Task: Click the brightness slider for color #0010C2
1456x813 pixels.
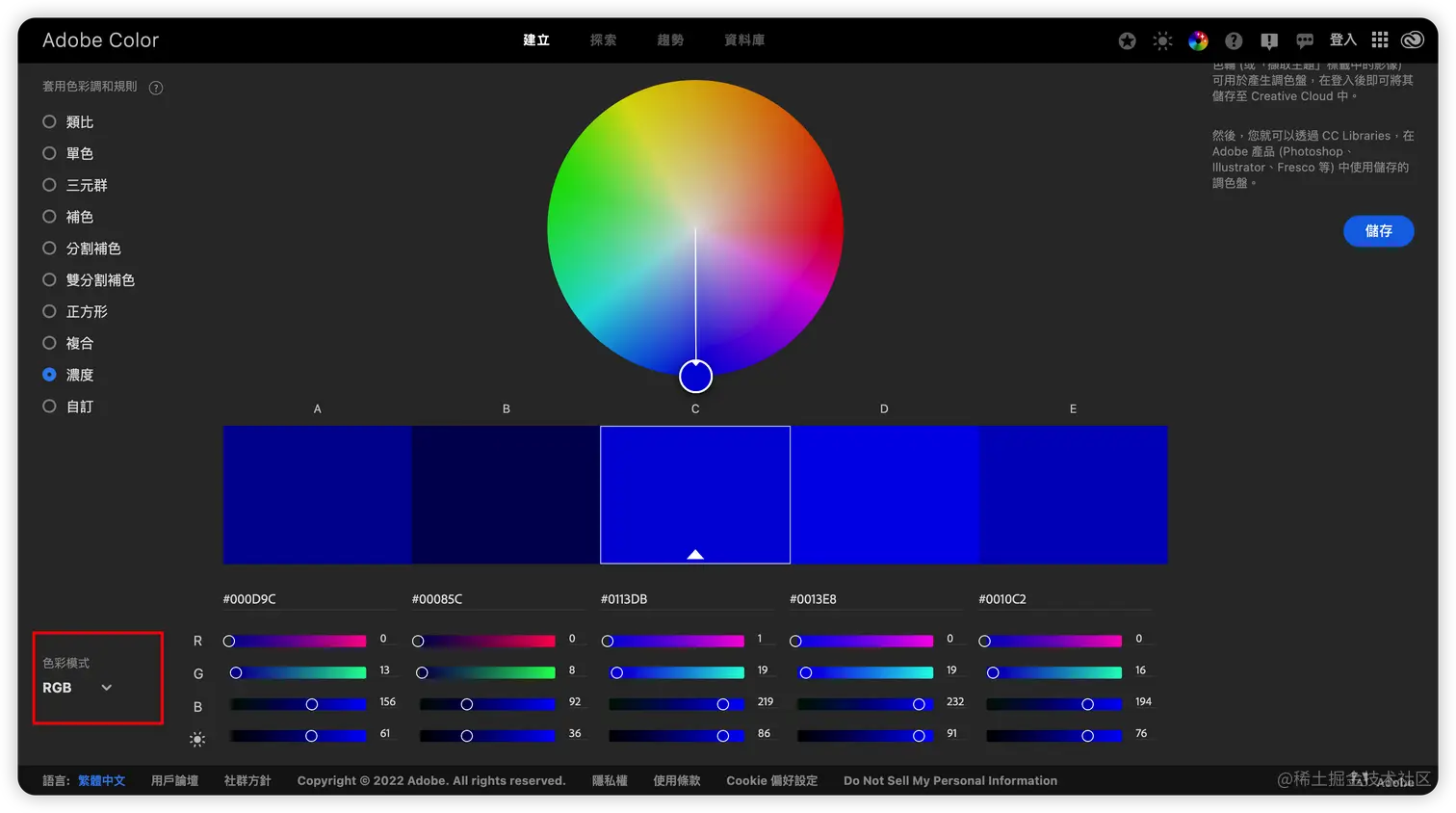Action: [x=1053, y=736]
